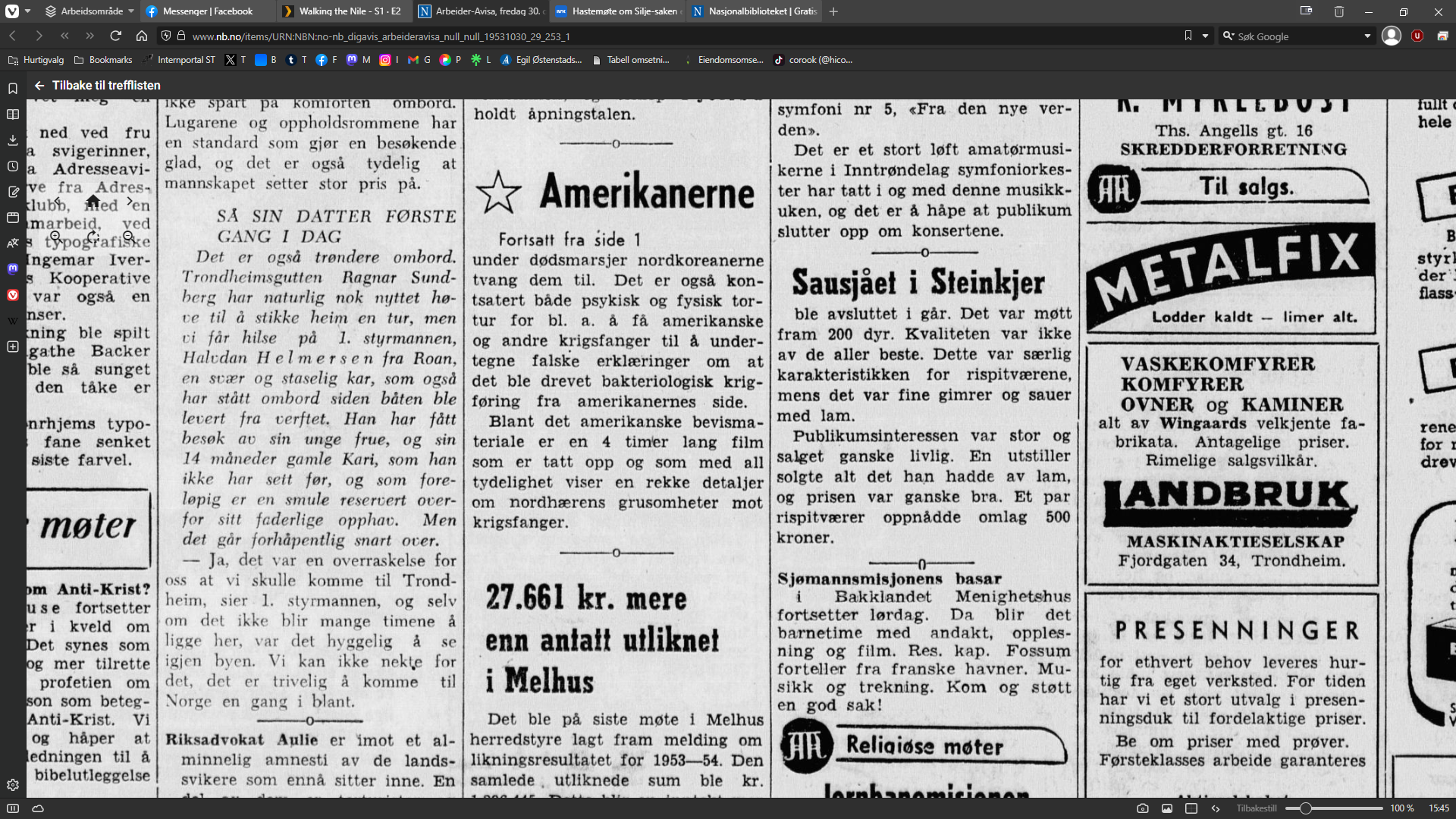This screenshot has height=819, width=1456.
Task: Open user profile avatar
Action: click(x=1392, y=36)
